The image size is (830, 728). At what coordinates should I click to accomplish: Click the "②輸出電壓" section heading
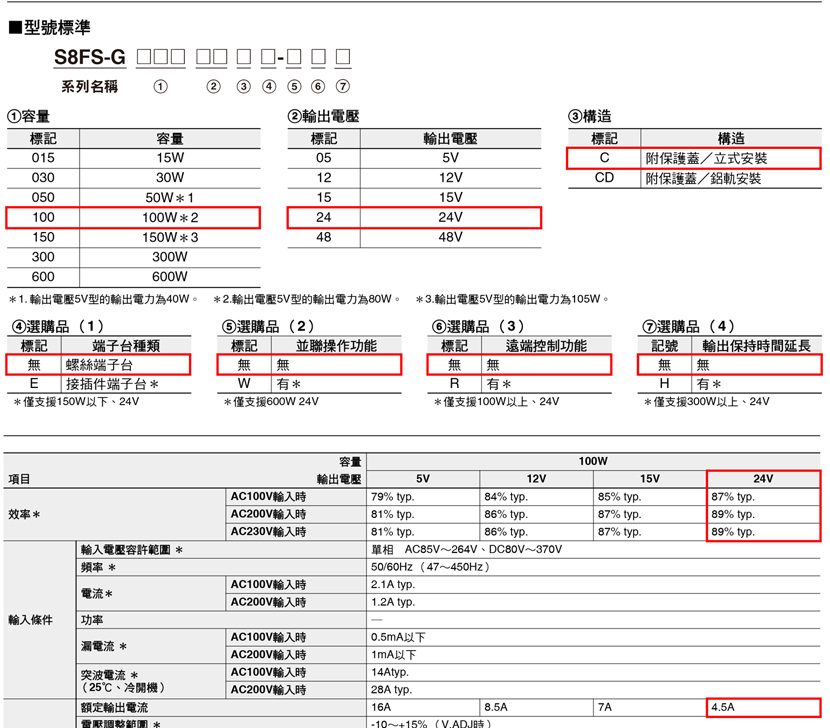coord(323,116)
